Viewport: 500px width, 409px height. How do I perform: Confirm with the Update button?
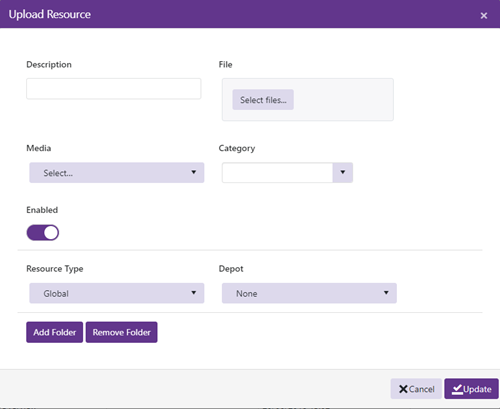click(x=471, y=389)
